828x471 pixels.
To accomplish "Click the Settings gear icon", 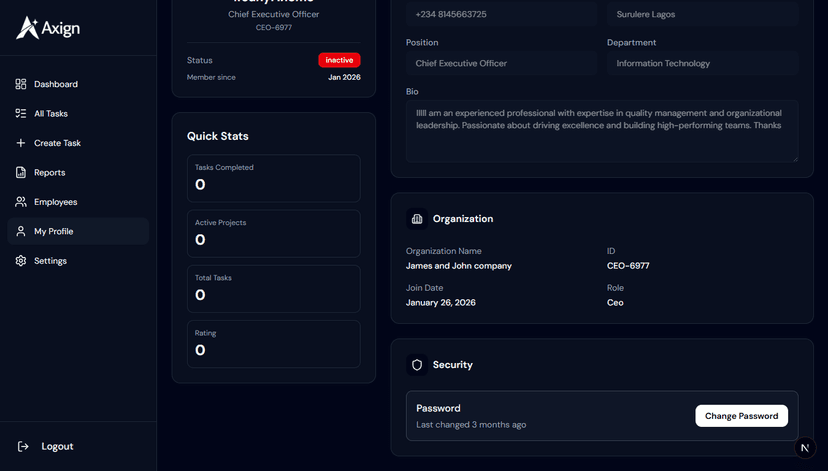I will (x=21, y=261).
